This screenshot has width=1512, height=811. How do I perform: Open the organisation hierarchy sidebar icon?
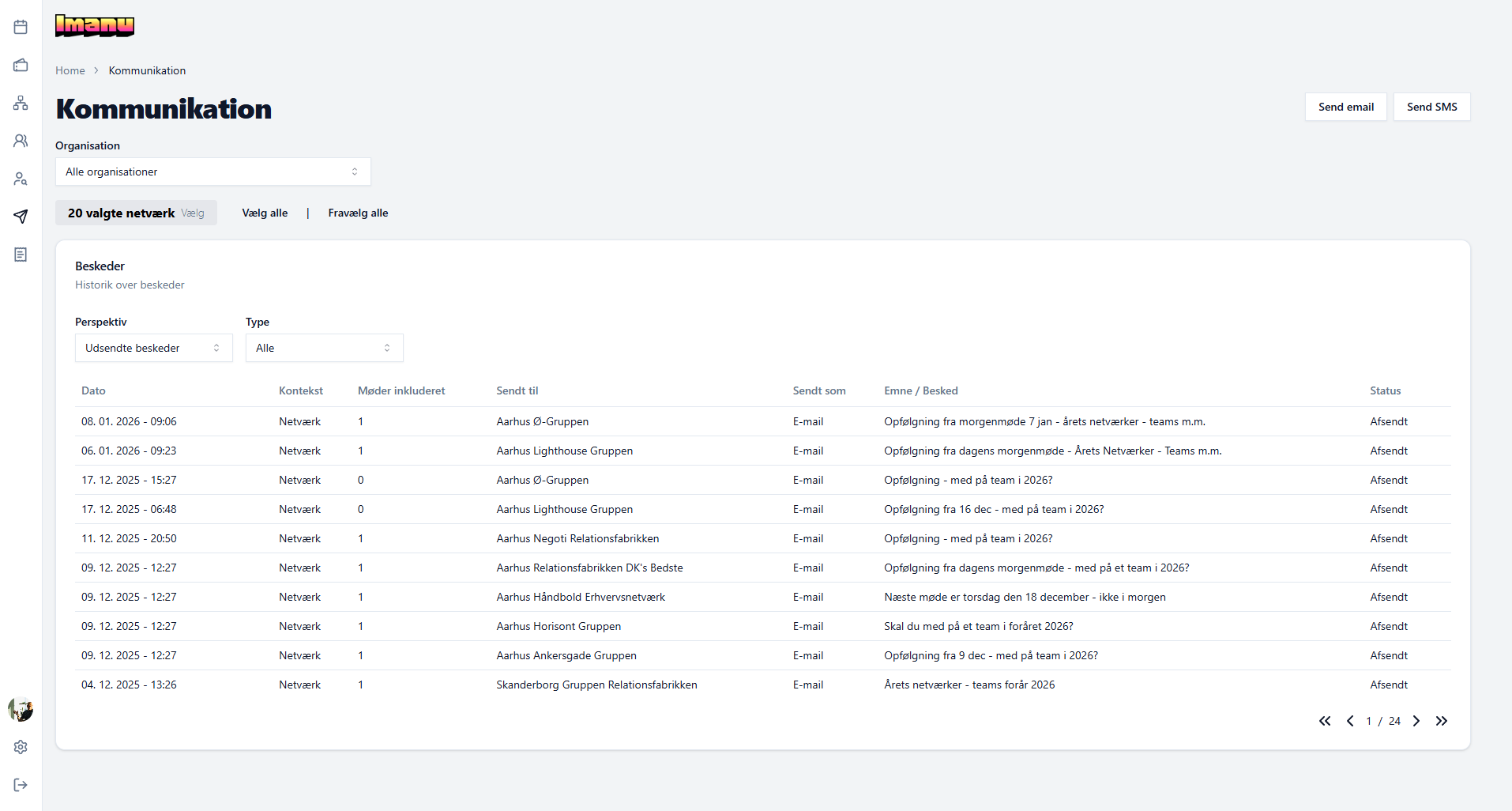pyautogui.click(x=21, y=103)
